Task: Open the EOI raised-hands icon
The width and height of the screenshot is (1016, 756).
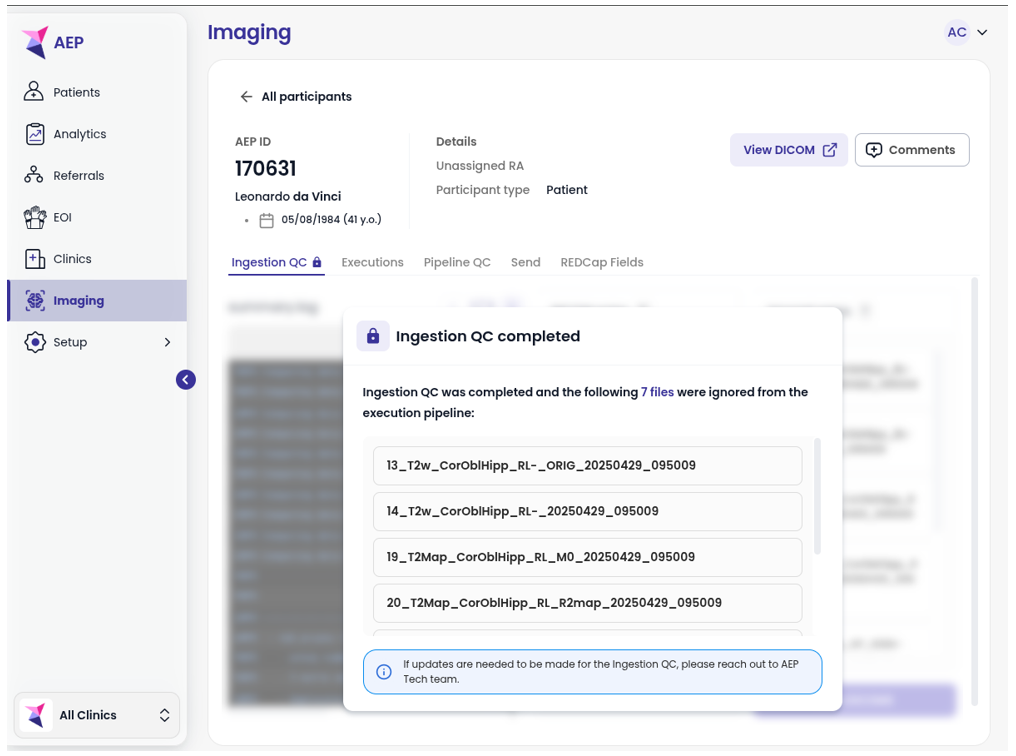Action: point(35,217)
